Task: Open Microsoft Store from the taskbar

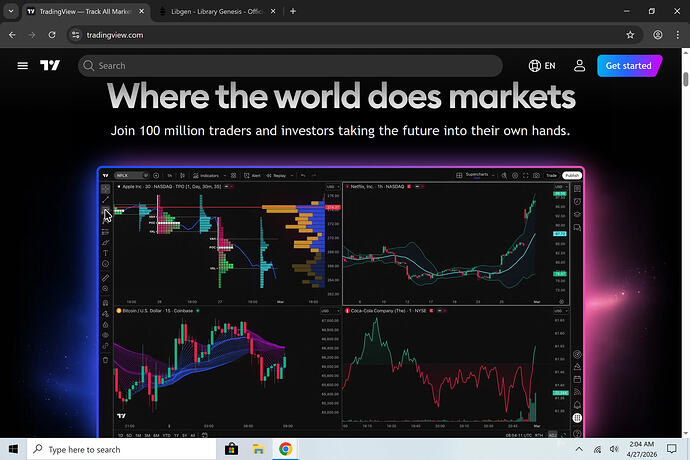Action: 231,449
